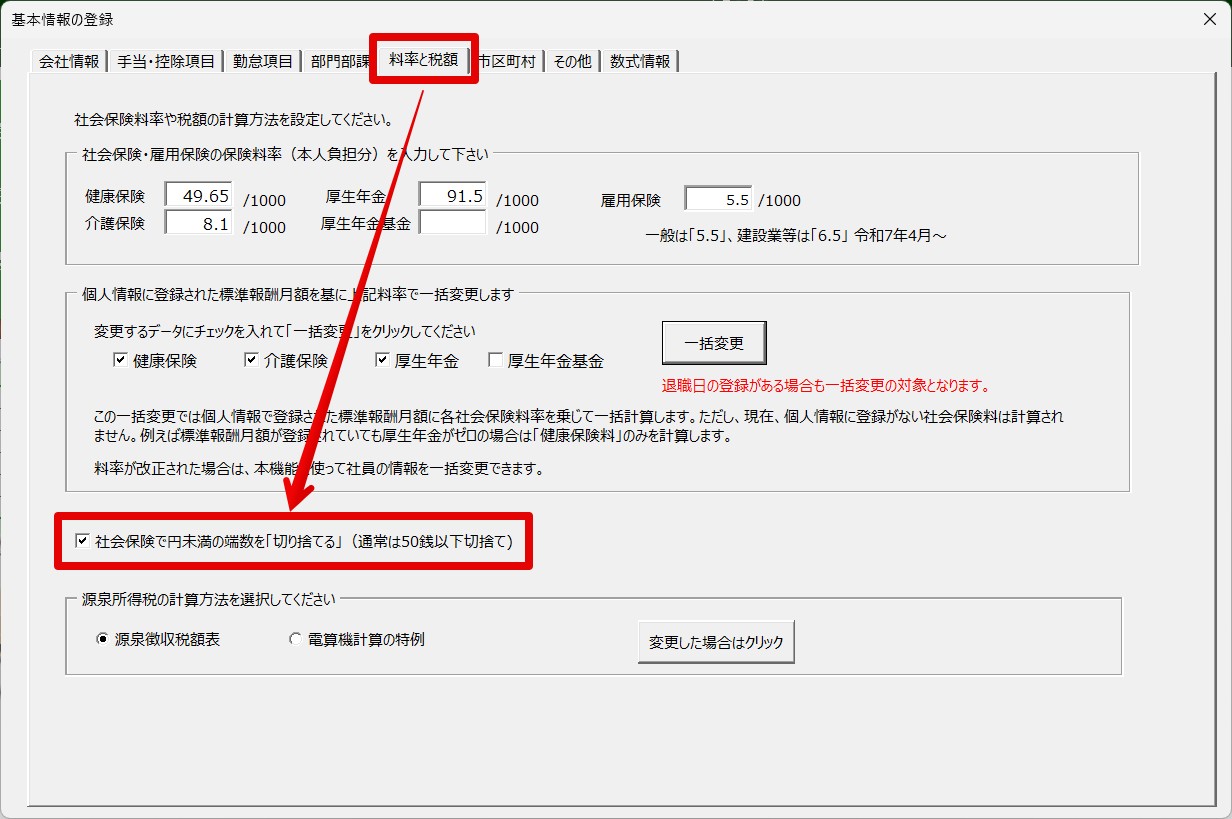
Task: Open the 手当・控除項目 tab
Action: 165,61
